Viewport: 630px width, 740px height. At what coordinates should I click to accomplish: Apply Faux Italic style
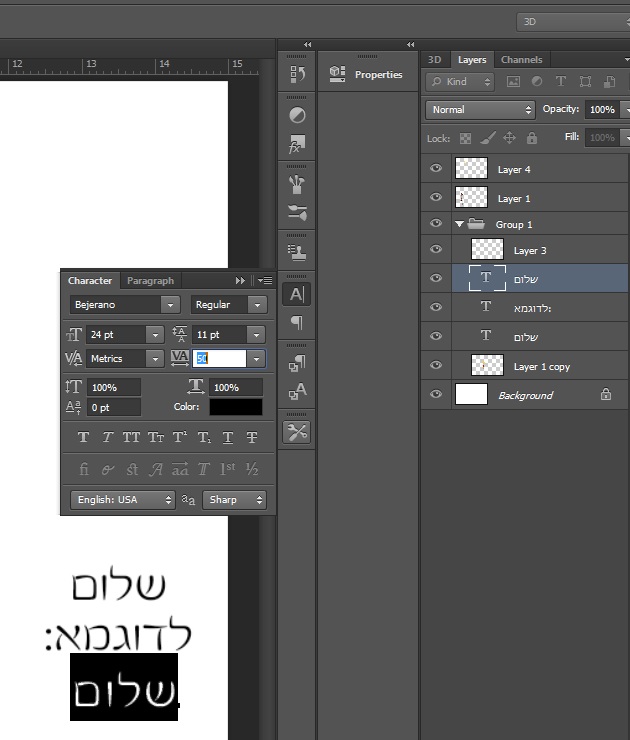pos(108,437)
